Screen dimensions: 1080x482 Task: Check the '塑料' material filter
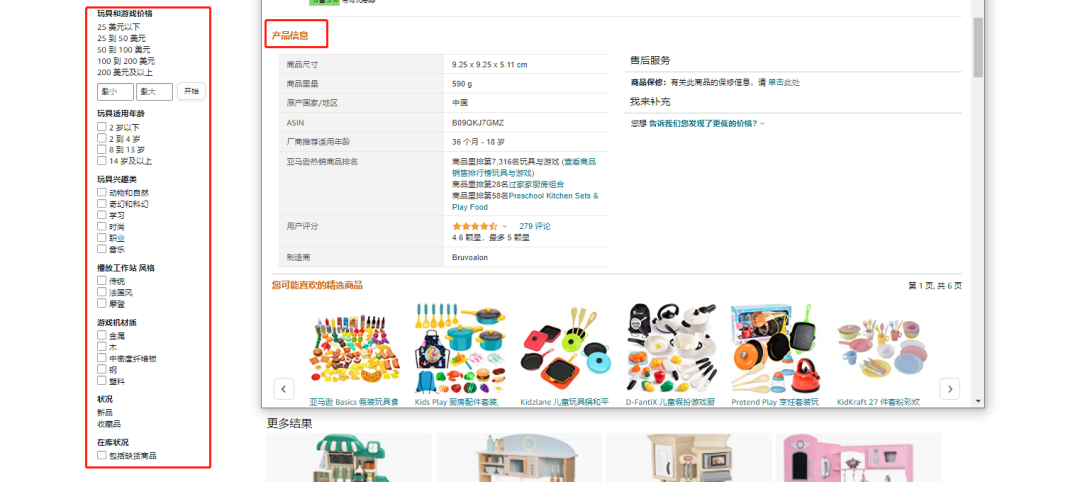(102, 381)
